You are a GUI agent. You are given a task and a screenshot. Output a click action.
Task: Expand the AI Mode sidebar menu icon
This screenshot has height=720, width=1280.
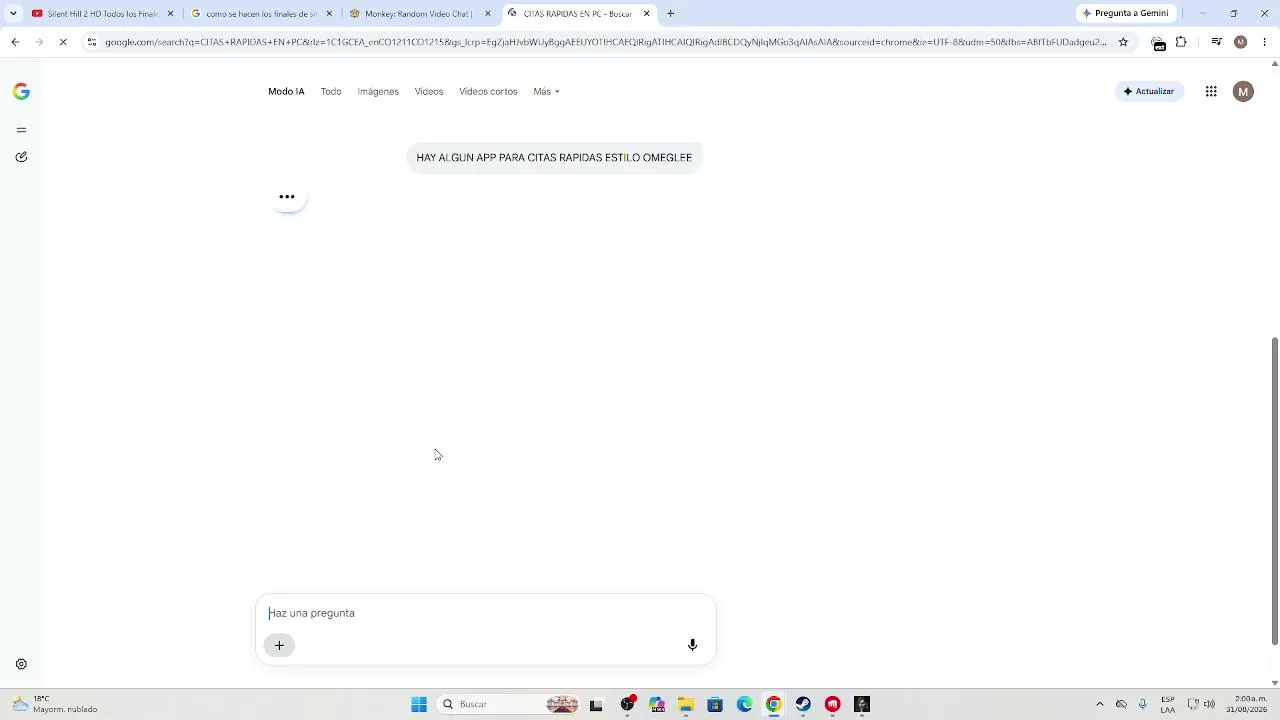[x=21, y=130]
